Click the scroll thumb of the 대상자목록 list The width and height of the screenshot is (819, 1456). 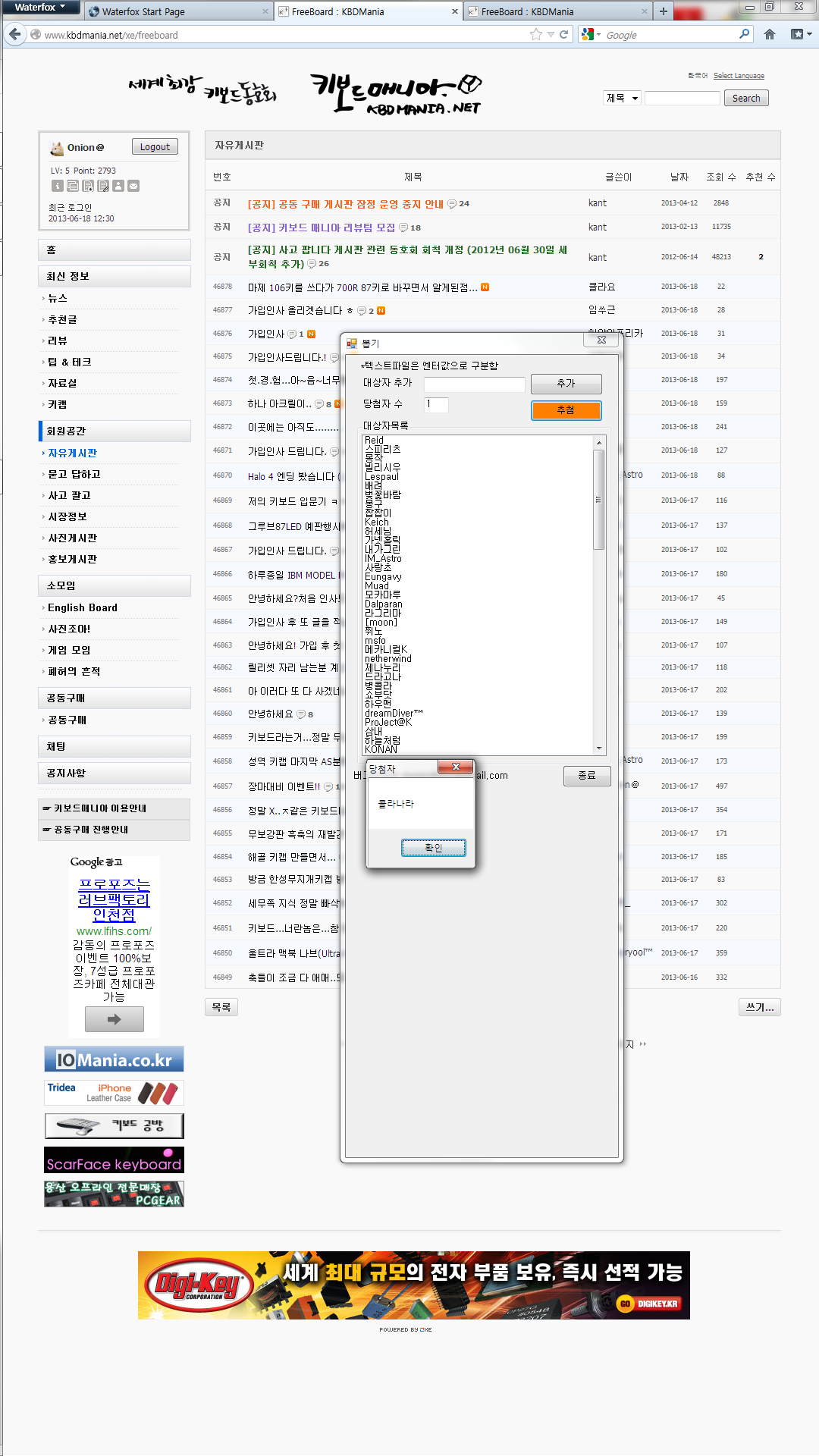[x=598, y=499]
